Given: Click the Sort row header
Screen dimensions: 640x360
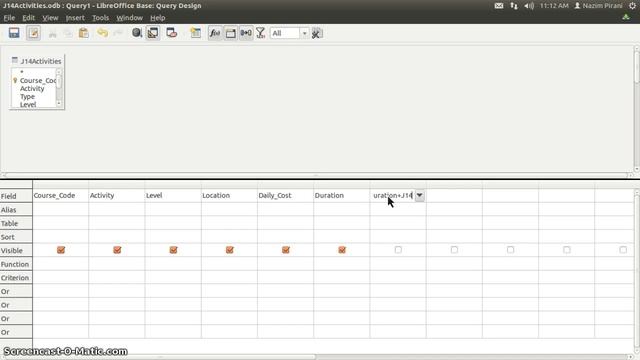Looking at the screenshot, I should pos(16,237).
